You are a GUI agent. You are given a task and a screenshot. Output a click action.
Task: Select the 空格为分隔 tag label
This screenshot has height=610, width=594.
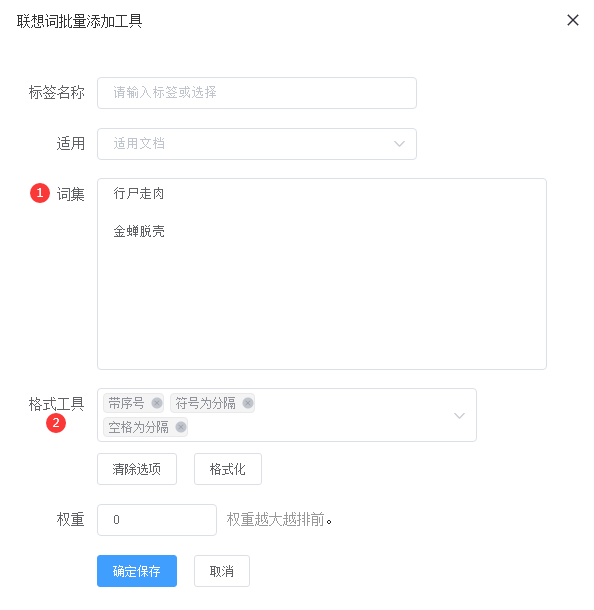coord(138,427)
